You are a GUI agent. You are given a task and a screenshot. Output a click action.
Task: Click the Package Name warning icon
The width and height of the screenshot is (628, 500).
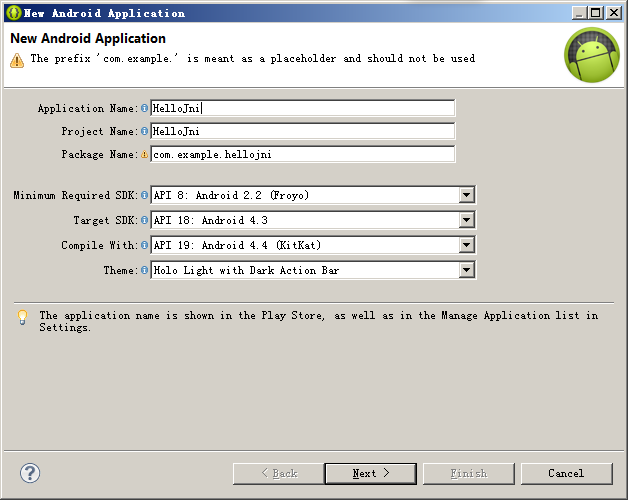pos(144,154)
